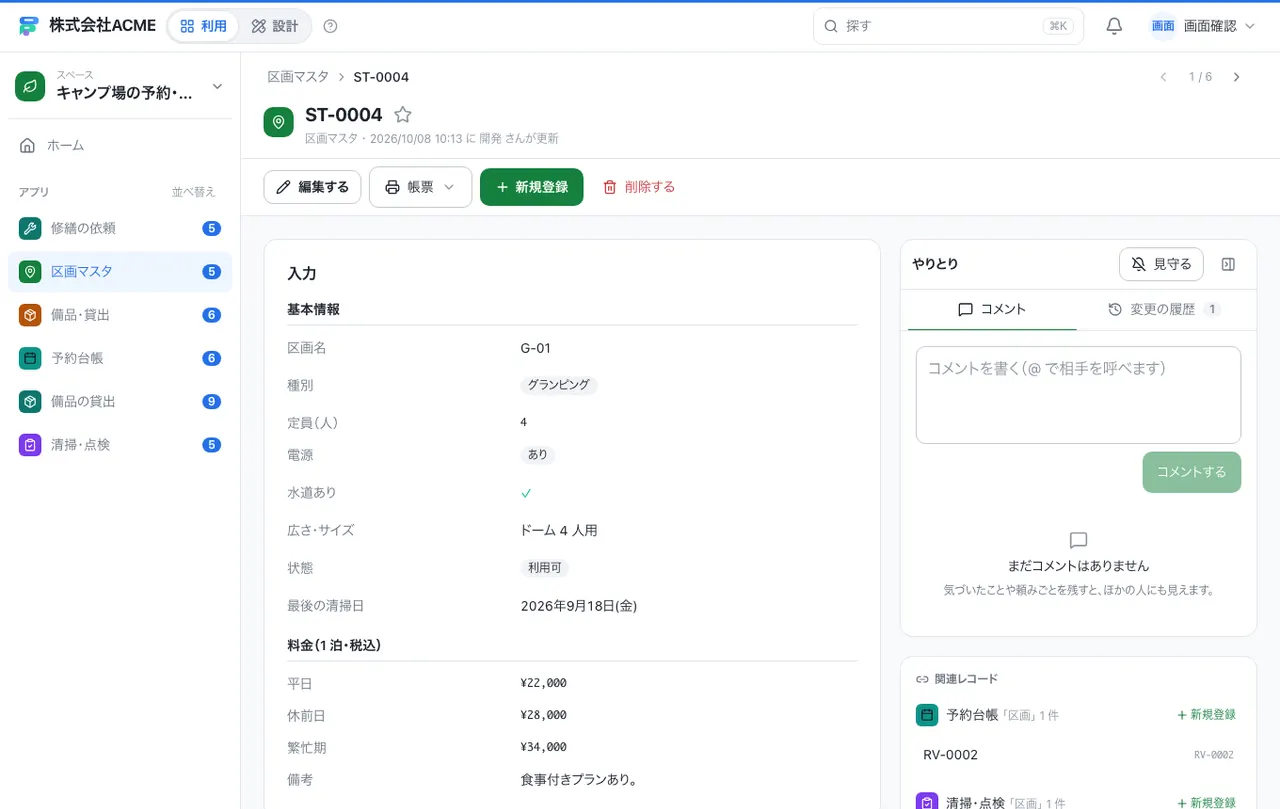Go to the next record arrow
This screenshot has width=1280, height=809.
point(1236,77)
